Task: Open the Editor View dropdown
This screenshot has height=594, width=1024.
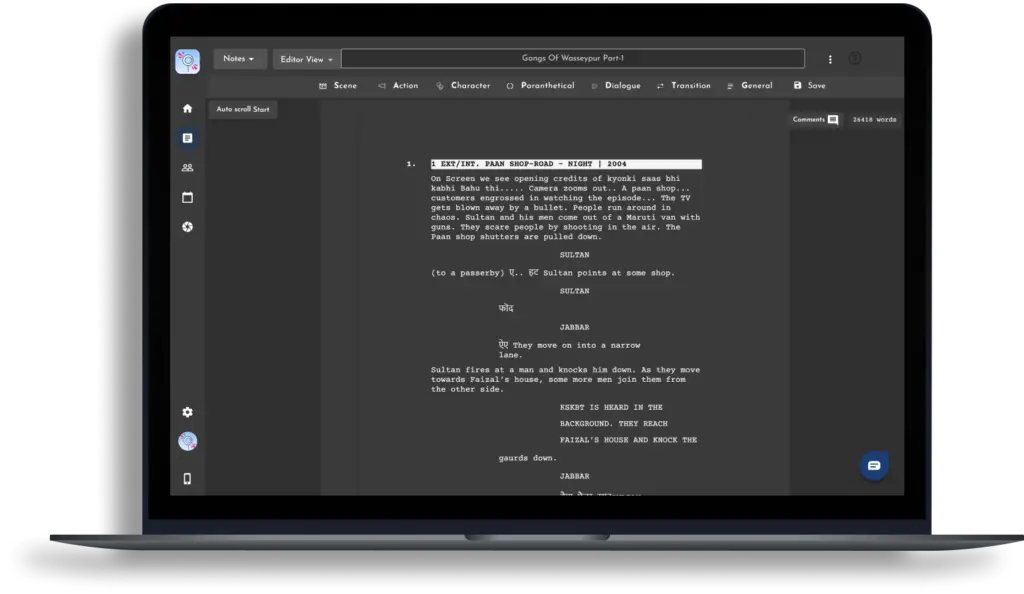Action: click(306, 59)
